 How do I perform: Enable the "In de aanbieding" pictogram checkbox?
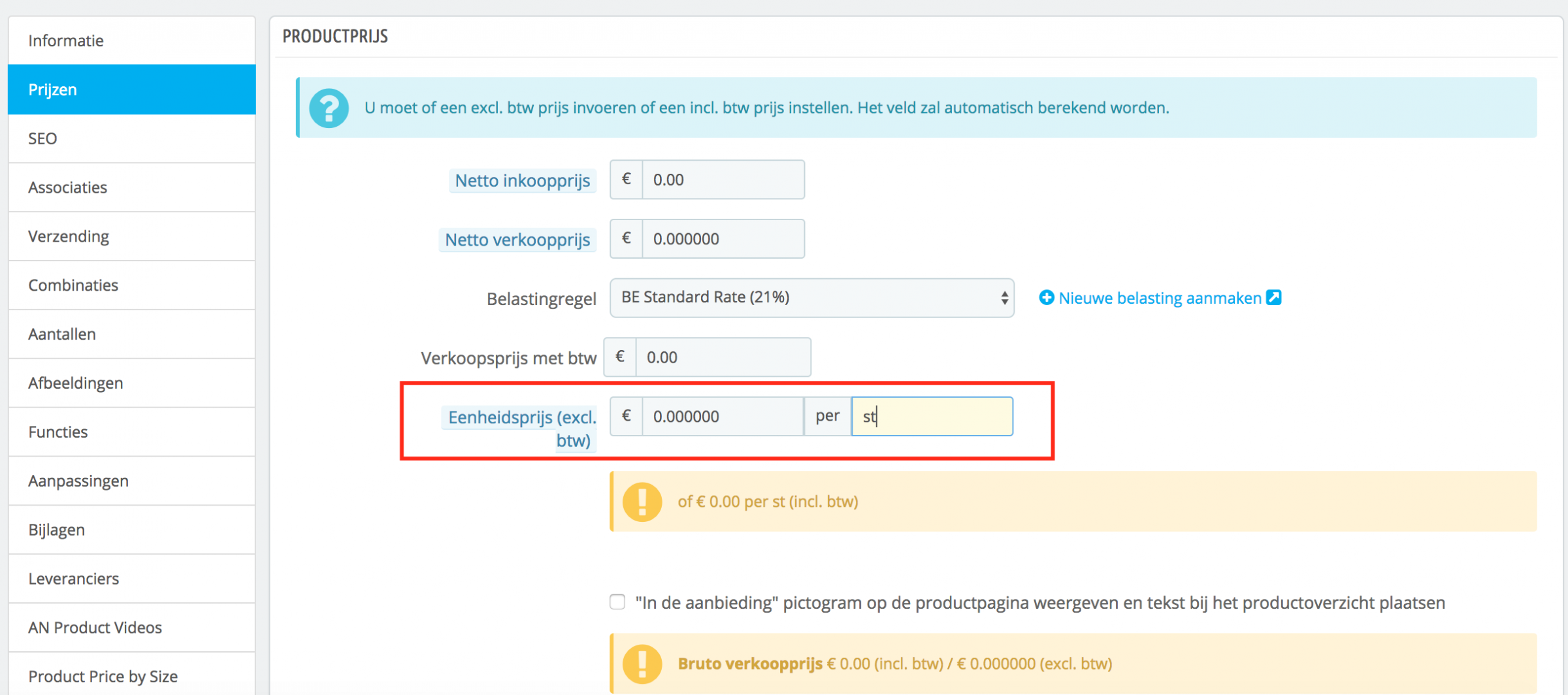click(617, 602)
